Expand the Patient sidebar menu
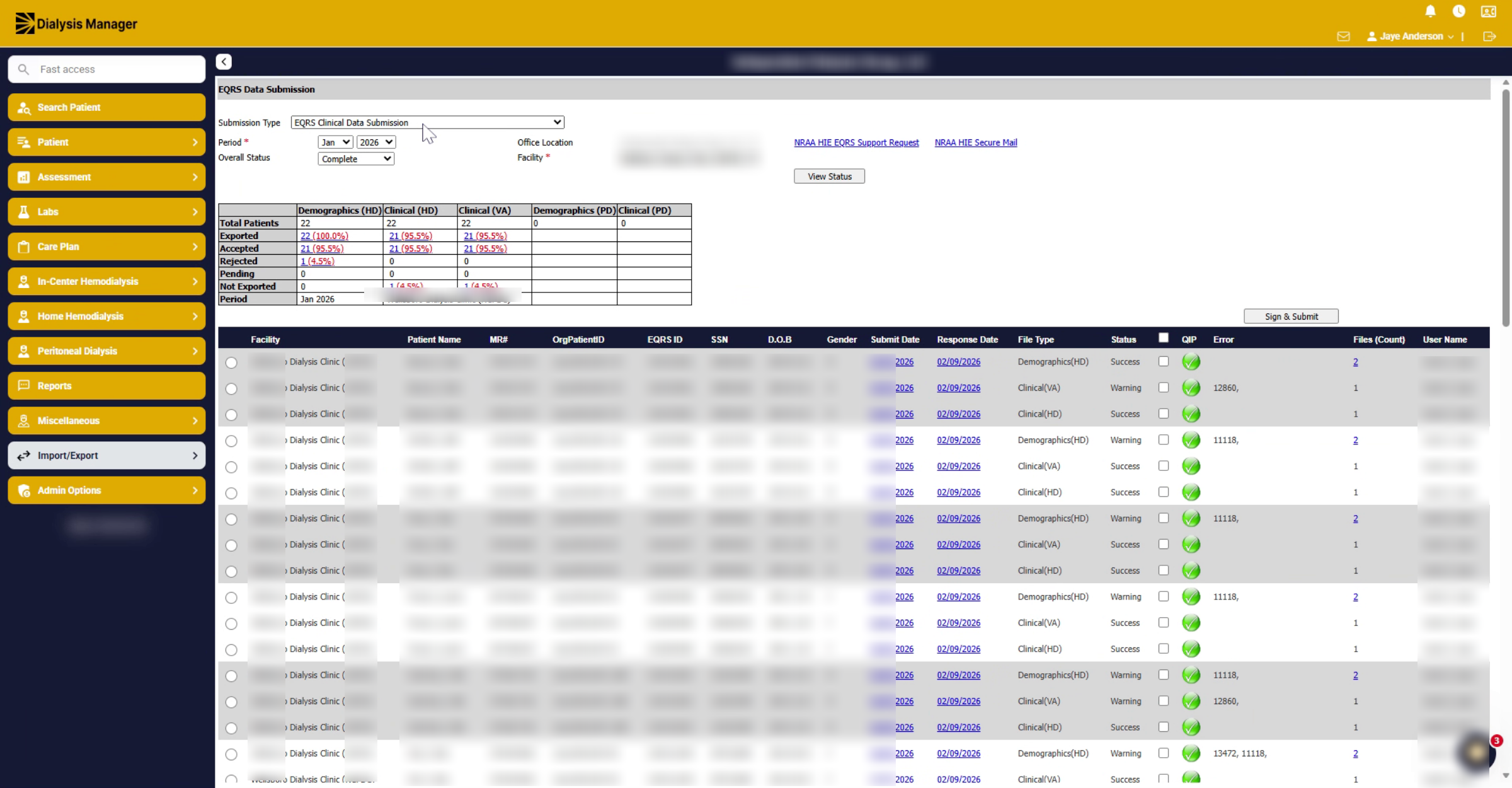This screenshot has width=1512, height=788. click(106, 142)
